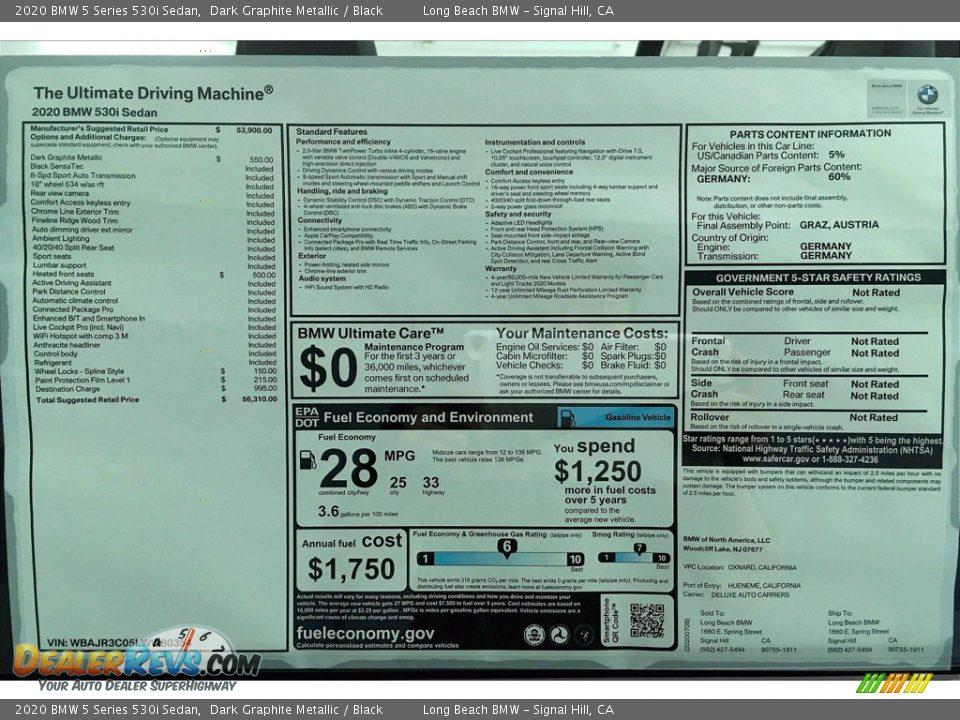Click the 'GRAZ, AUSTRIA' assembly point

coord(839,225)
